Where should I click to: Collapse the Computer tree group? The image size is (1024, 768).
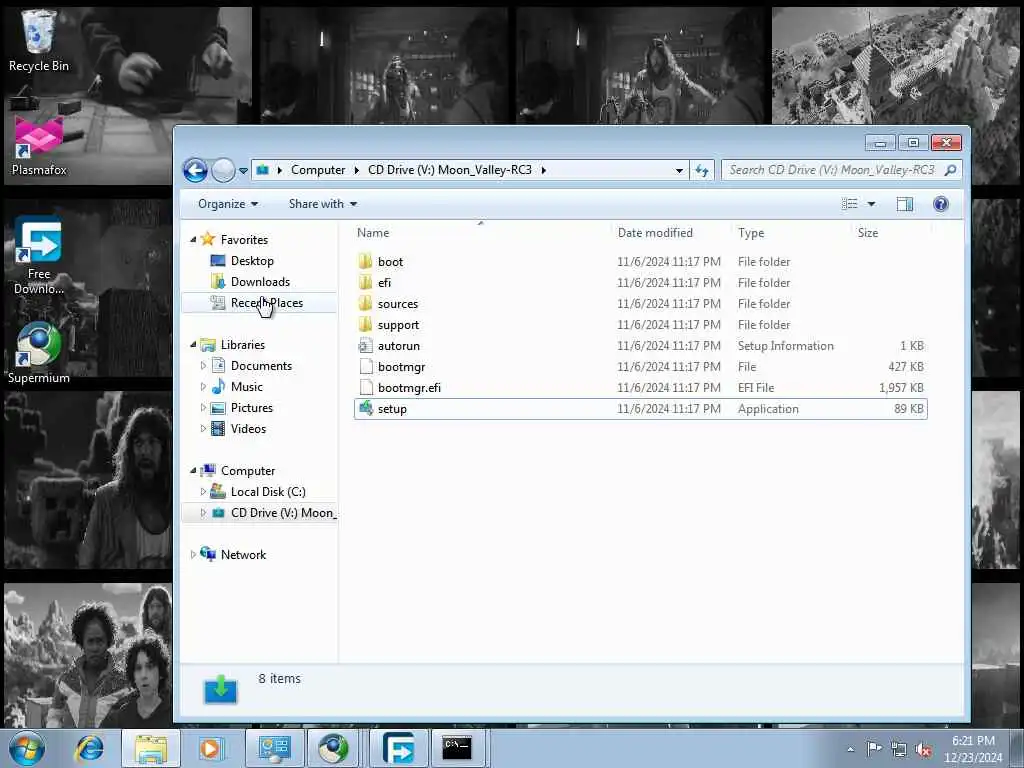tap(193, 470)
